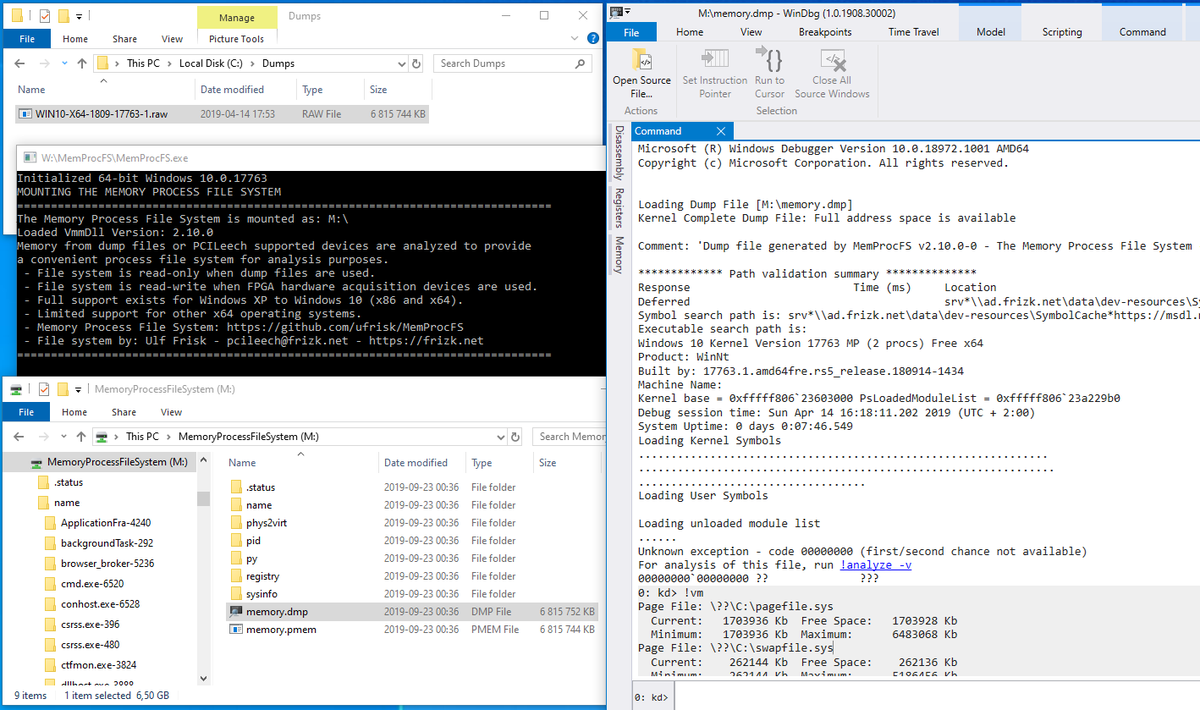Go up one level in M: window
The image size is (1200, 710).
point(81,436)
